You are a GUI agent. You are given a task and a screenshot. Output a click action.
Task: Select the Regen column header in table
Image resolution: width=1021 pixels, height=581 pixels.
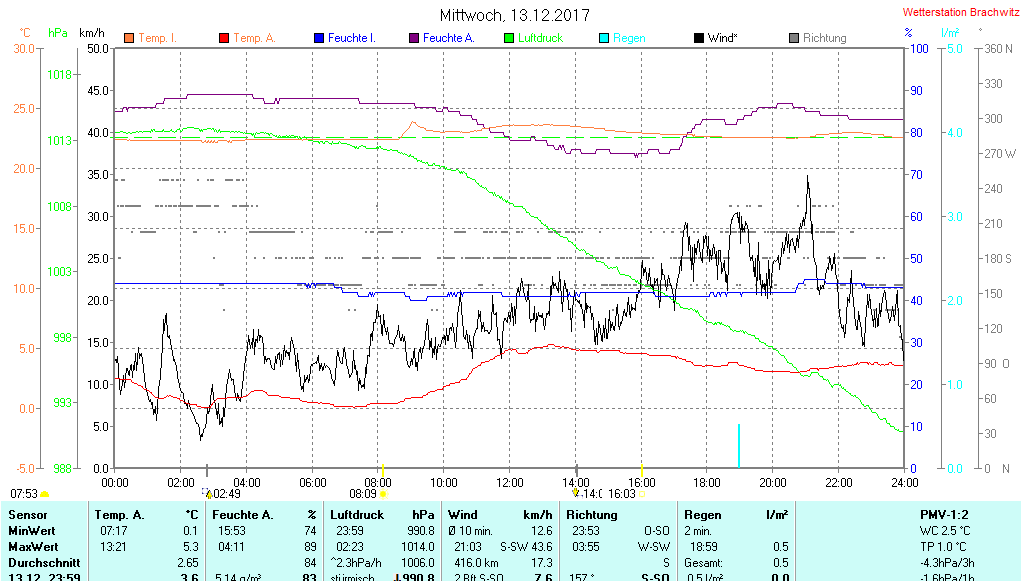(x=703, y=515)
